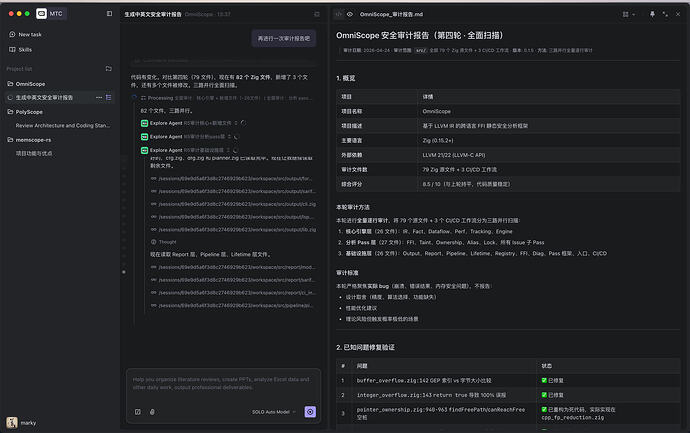The image size is (690, 433).
Task: Start a New task
Action: pyautogui.click(x=26, y=34)
